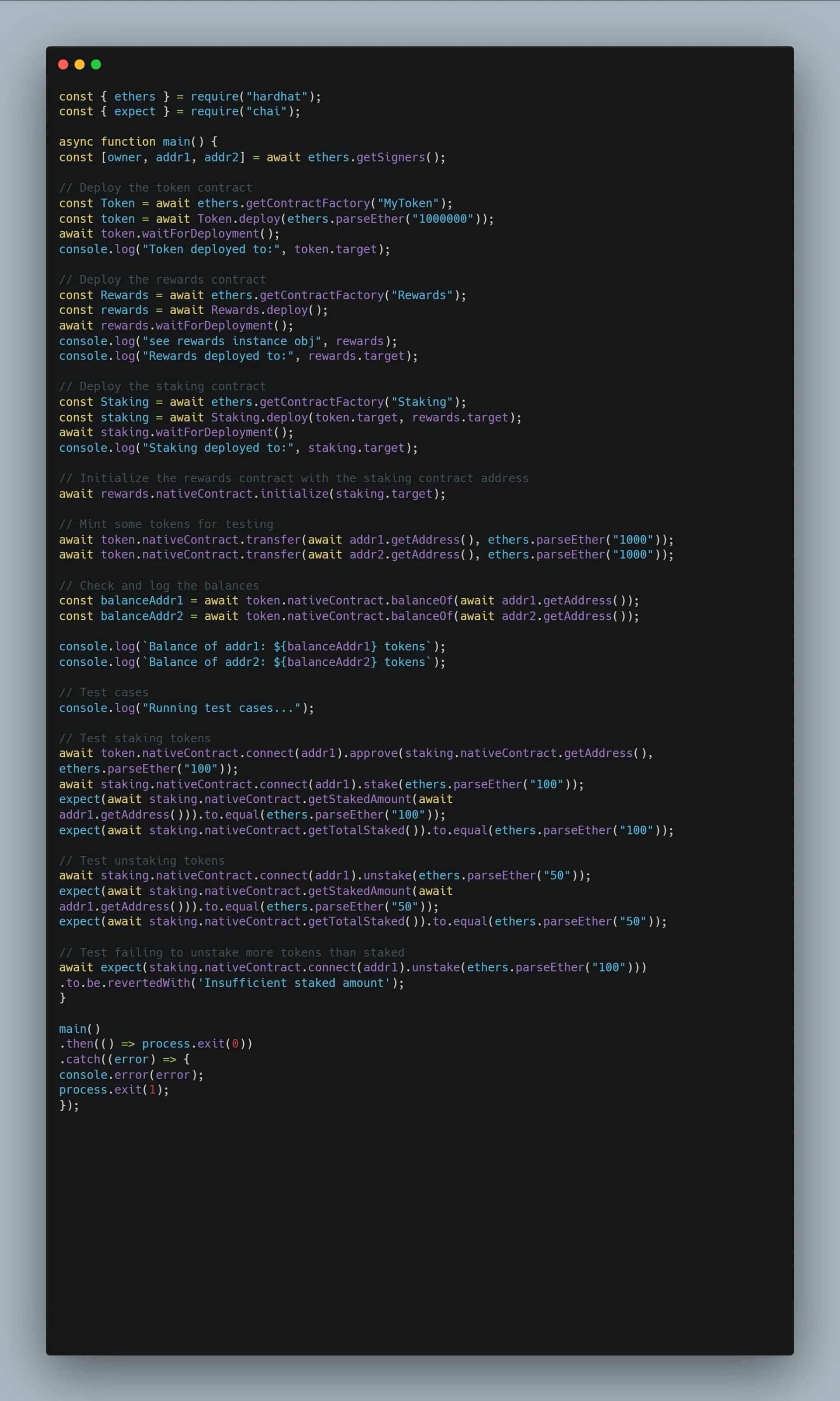Click the 'const balanceAddr1' line
This screenshot has height=1401, width=840.
pyautogui.click(x=349, y=601)
